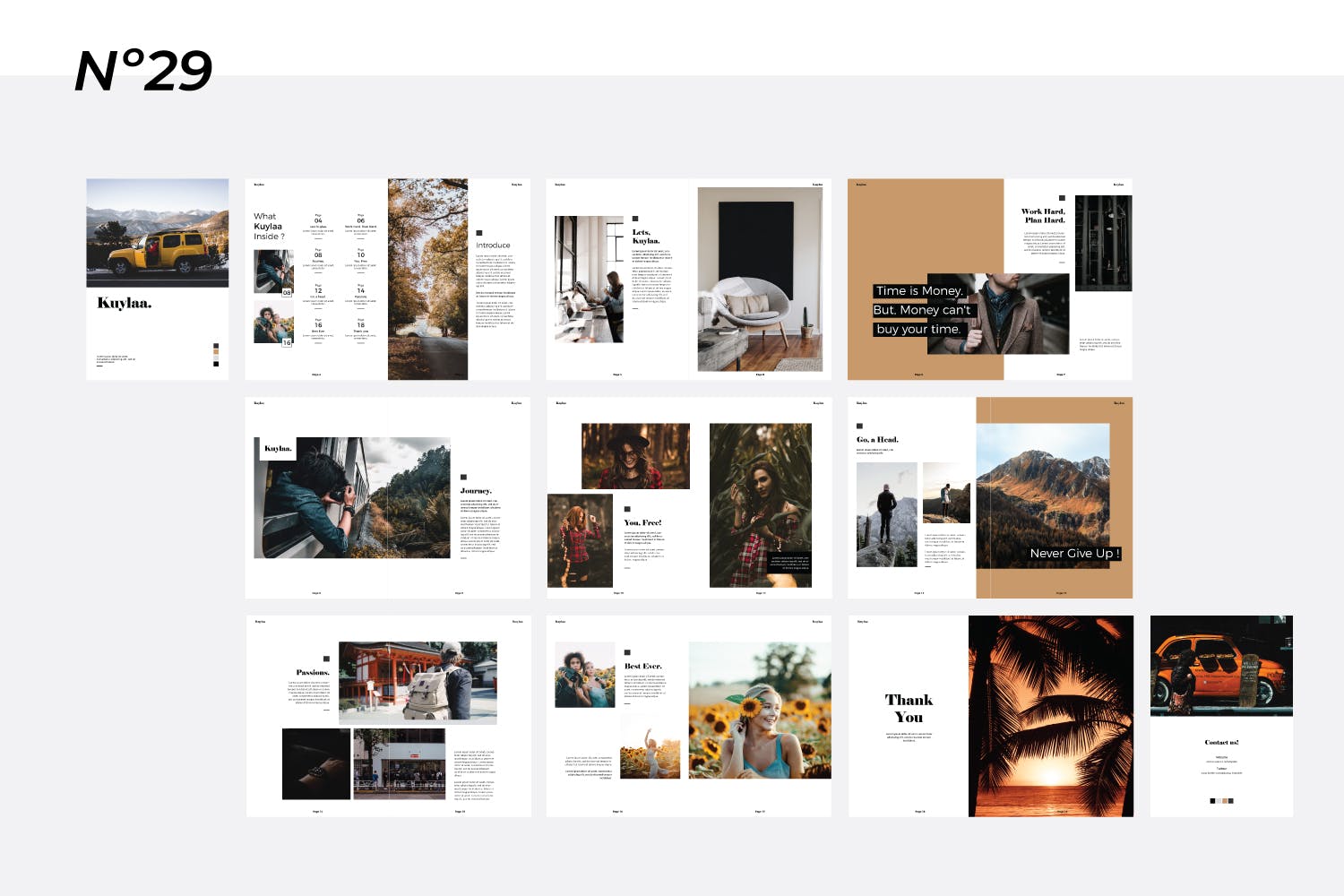Click the square marker beside the Best Ever heading
The width and height of the screenshot is (1344, 896).
627,652
